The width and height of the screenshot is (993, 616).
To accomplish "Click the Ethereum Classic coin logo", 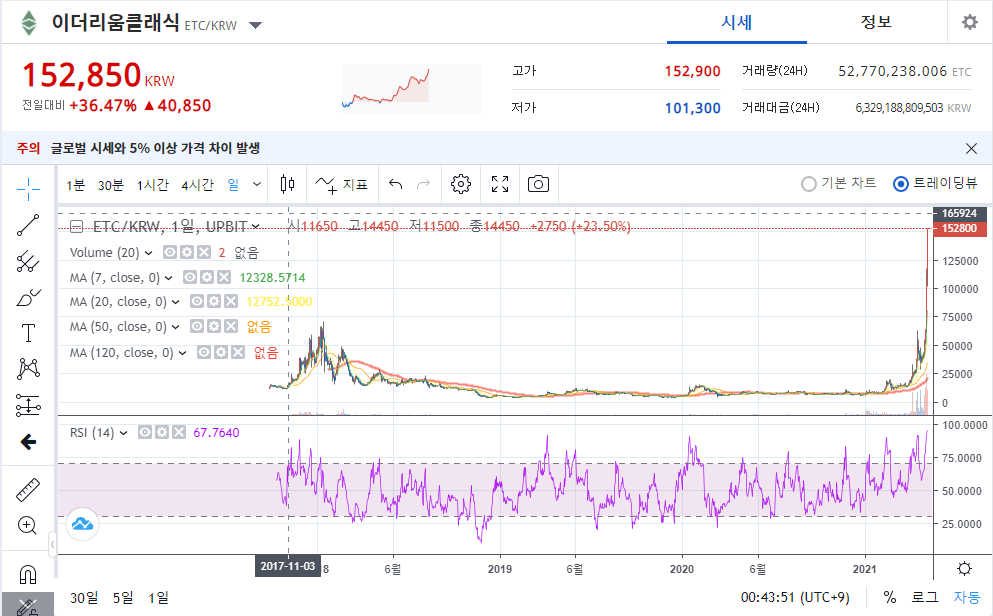I will click(28, 23).
